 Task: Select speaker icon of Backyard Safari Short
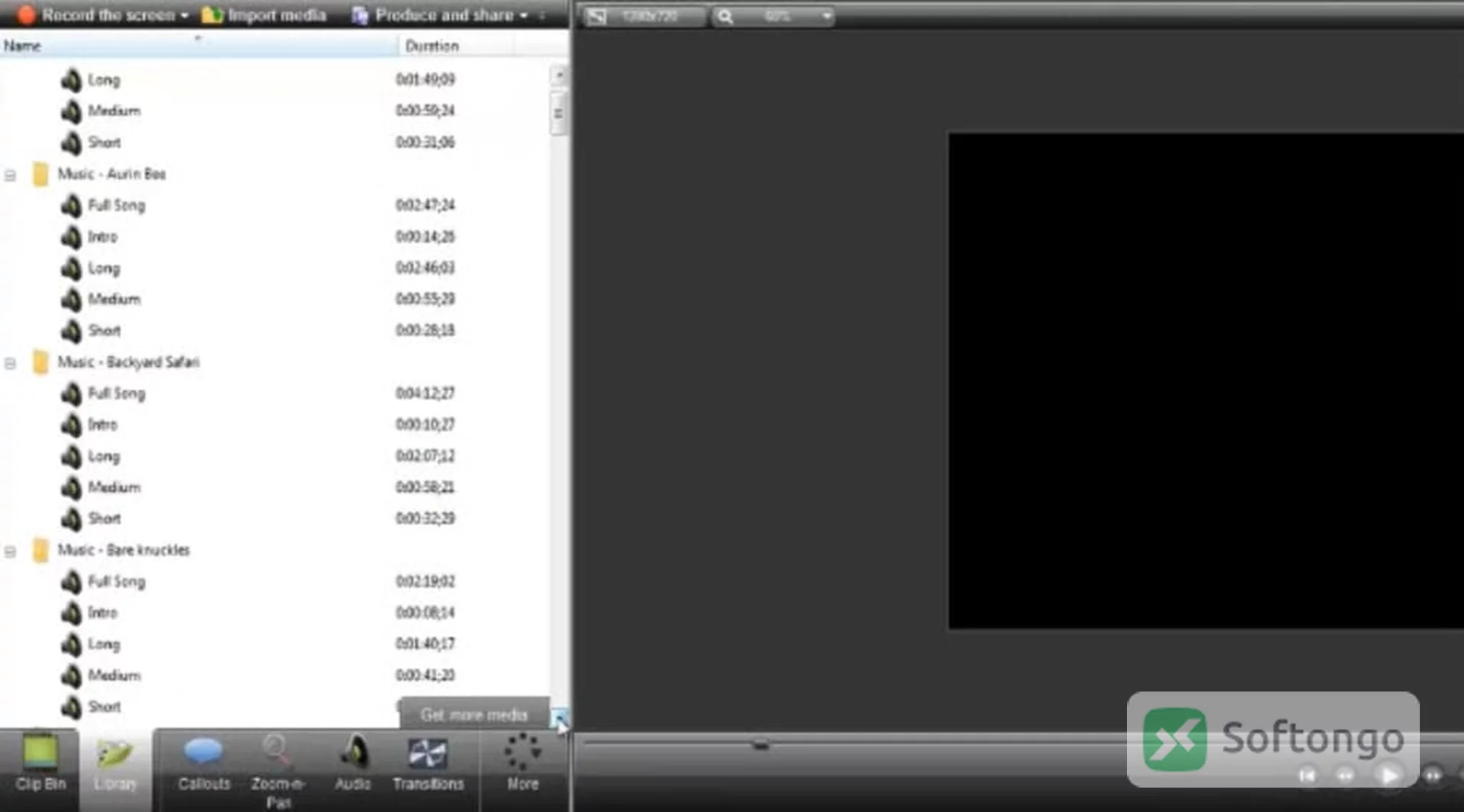pyautogui.click(x=71, y=518)
